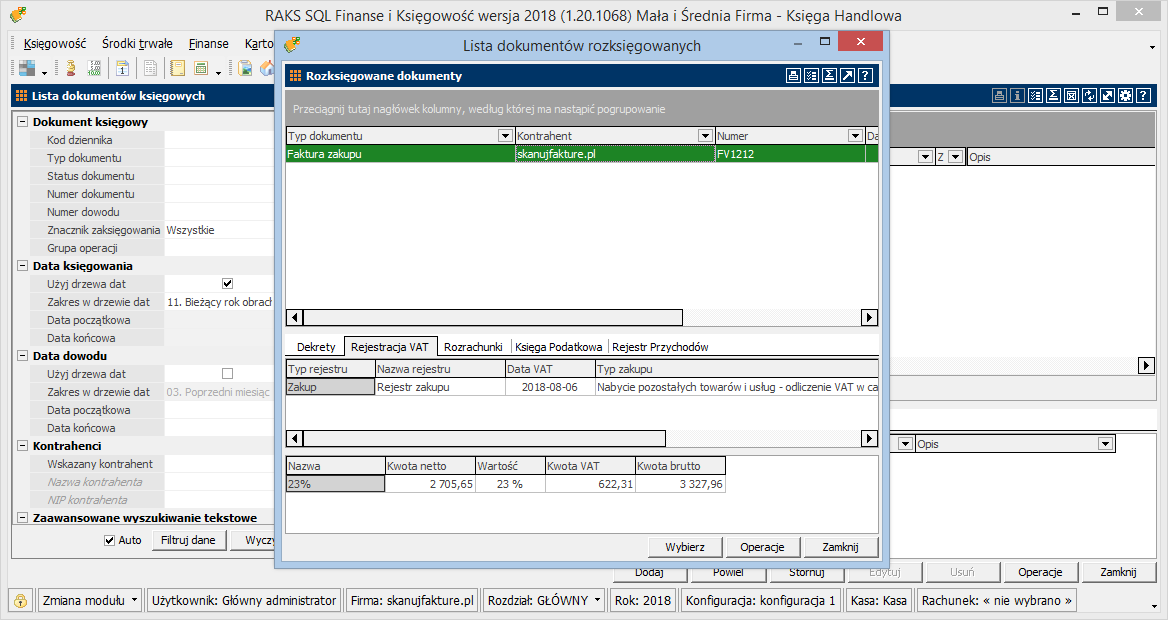Check Użyj drzewa dat under Data dowodu
The width and height of the screenshot is (1168, 620).
pyautogui.click(x=227, y=374)
